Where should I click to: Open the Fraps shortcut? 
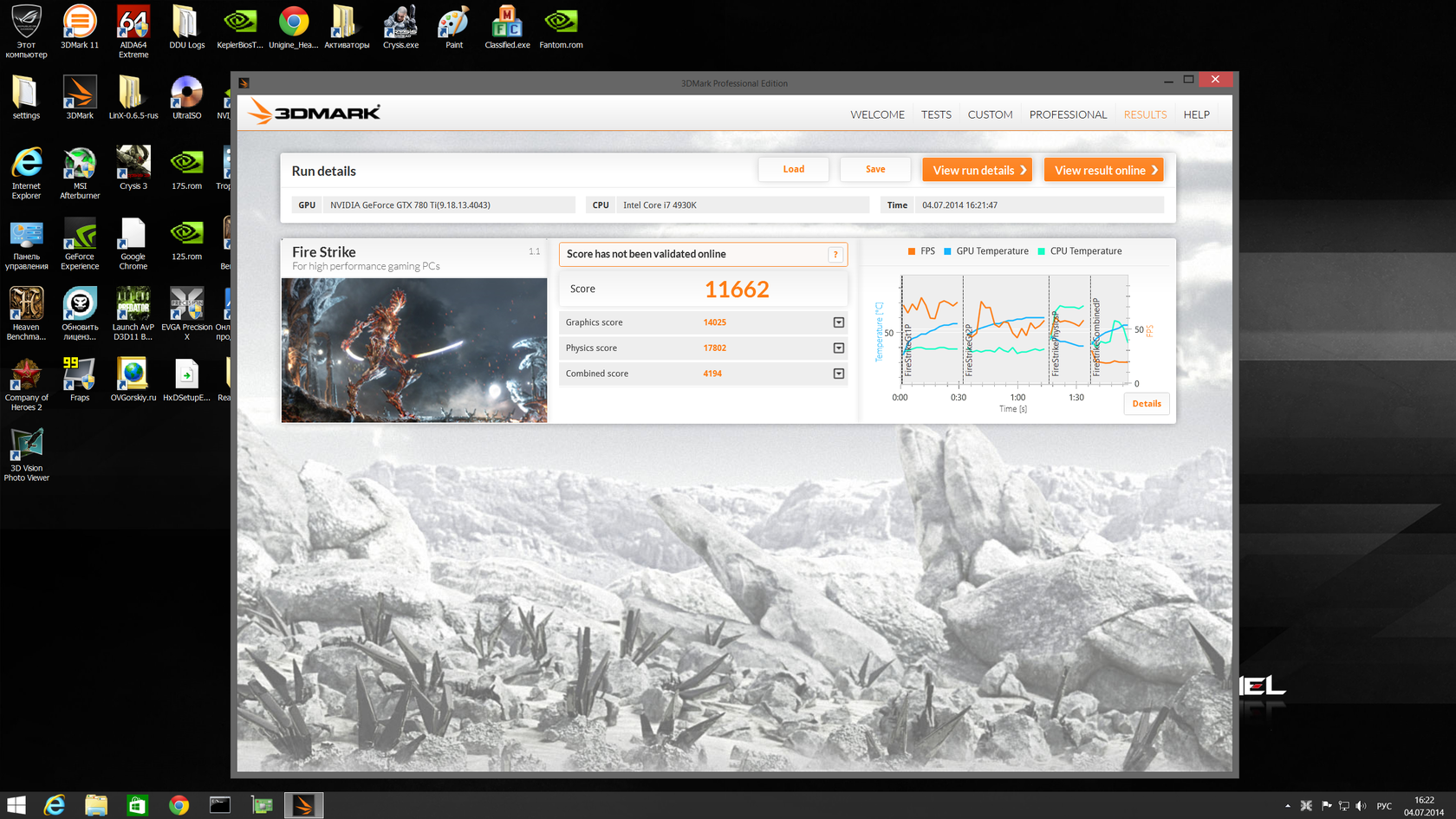[80, 380]
